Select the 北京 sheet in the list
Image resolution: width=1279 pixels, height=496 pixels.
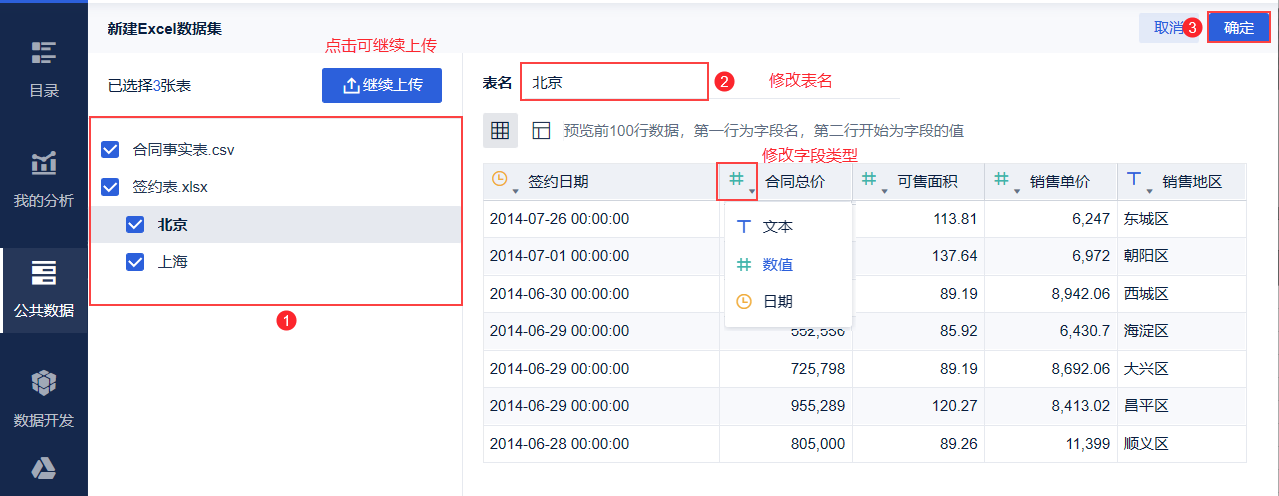(172, 225)
